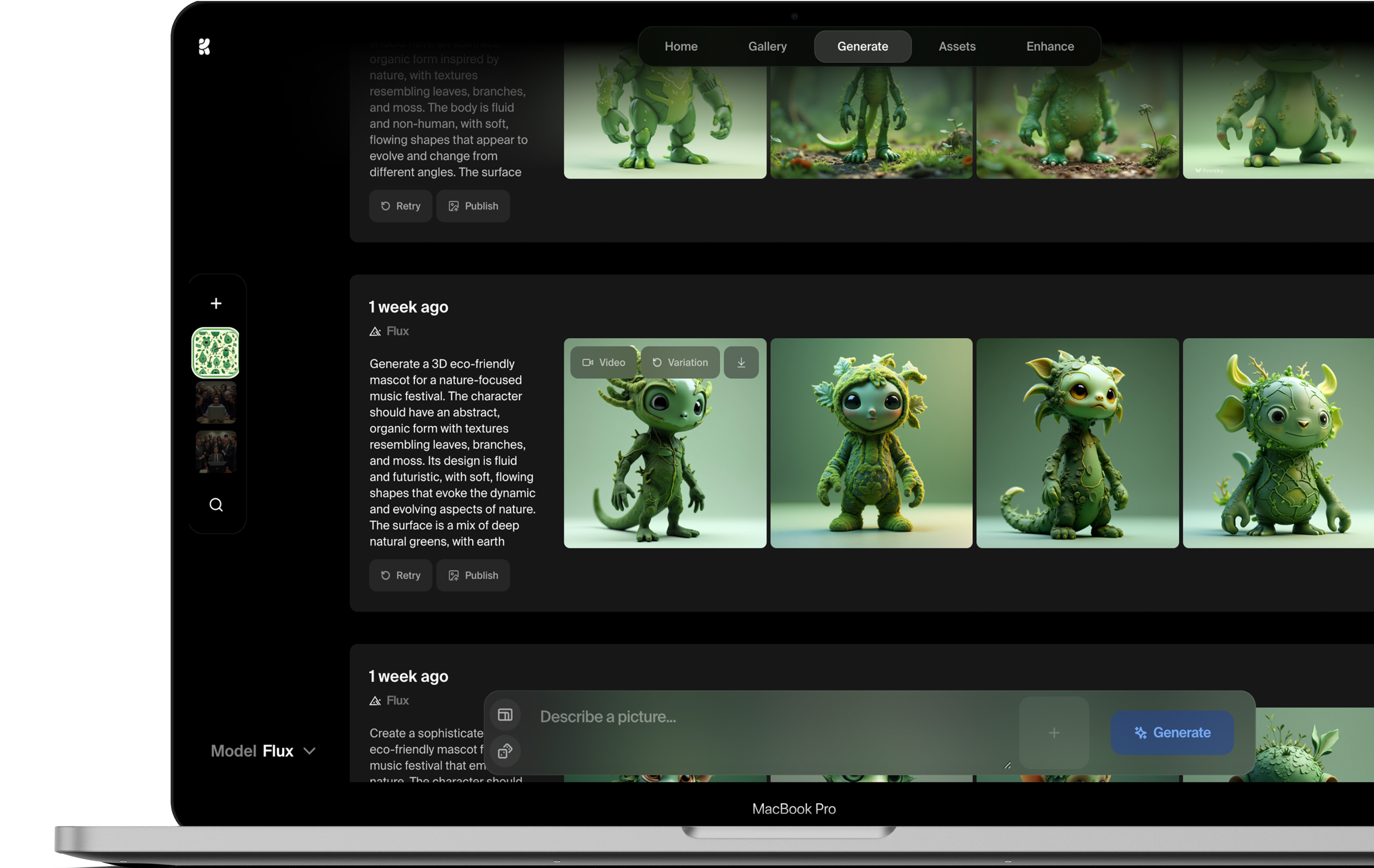Click Retry under the 3D eco-friendly mascot prompt
1374x868 pixels.
[x=400, y=575]
